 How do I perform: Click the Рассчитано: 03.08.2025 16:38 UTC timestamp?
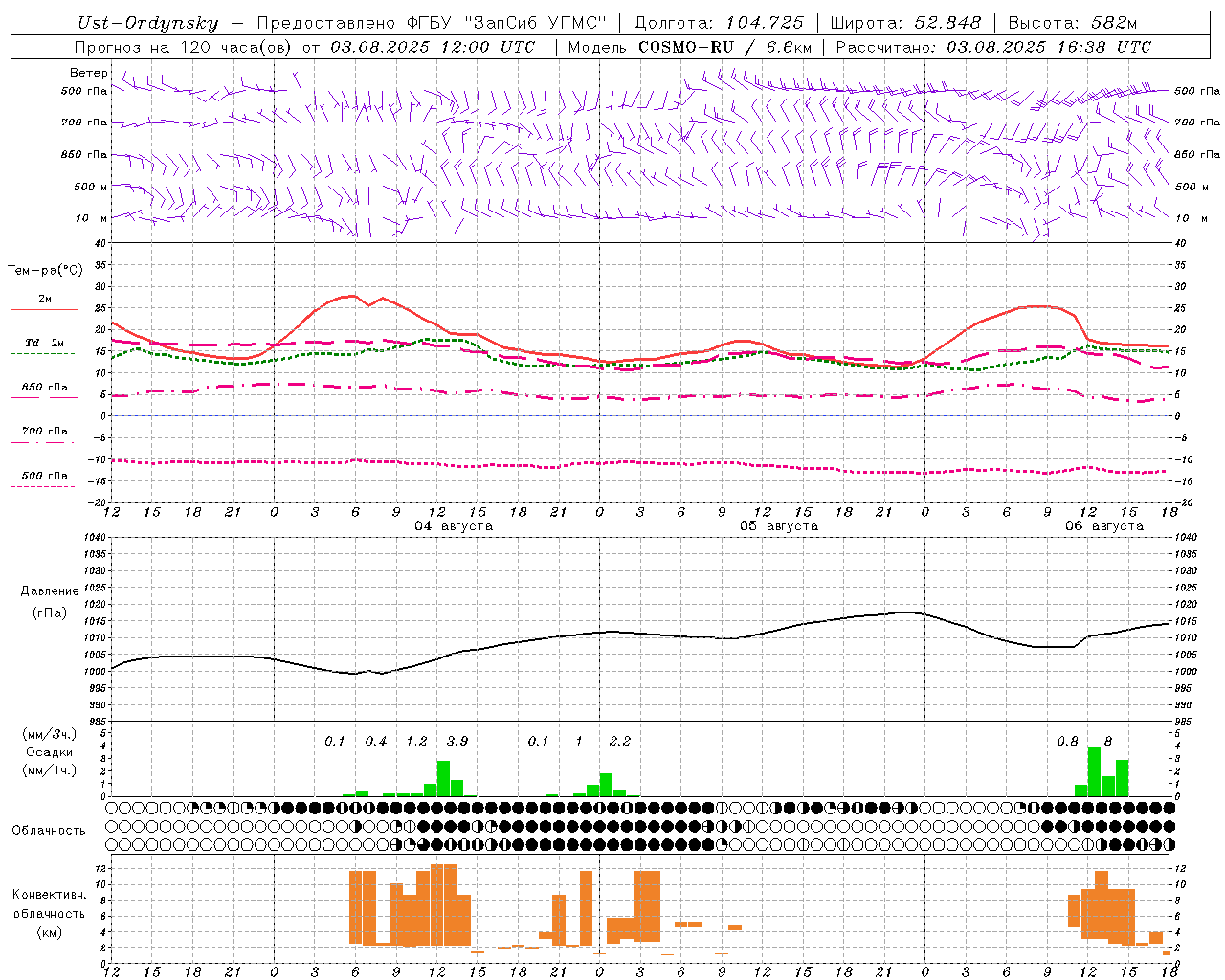coord(993,47)
